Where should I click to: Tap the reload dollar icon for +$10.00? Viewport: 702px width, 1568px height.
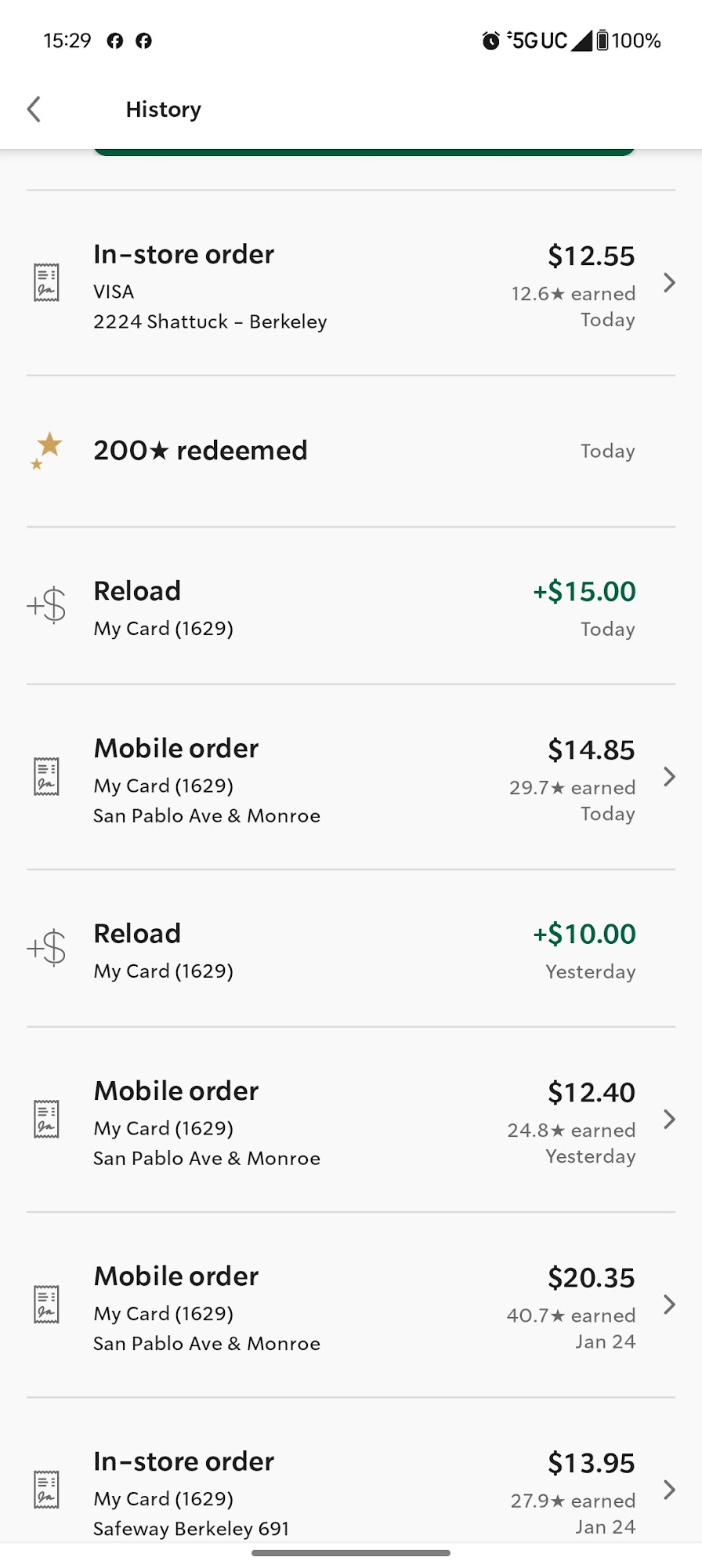coord(46,949)
